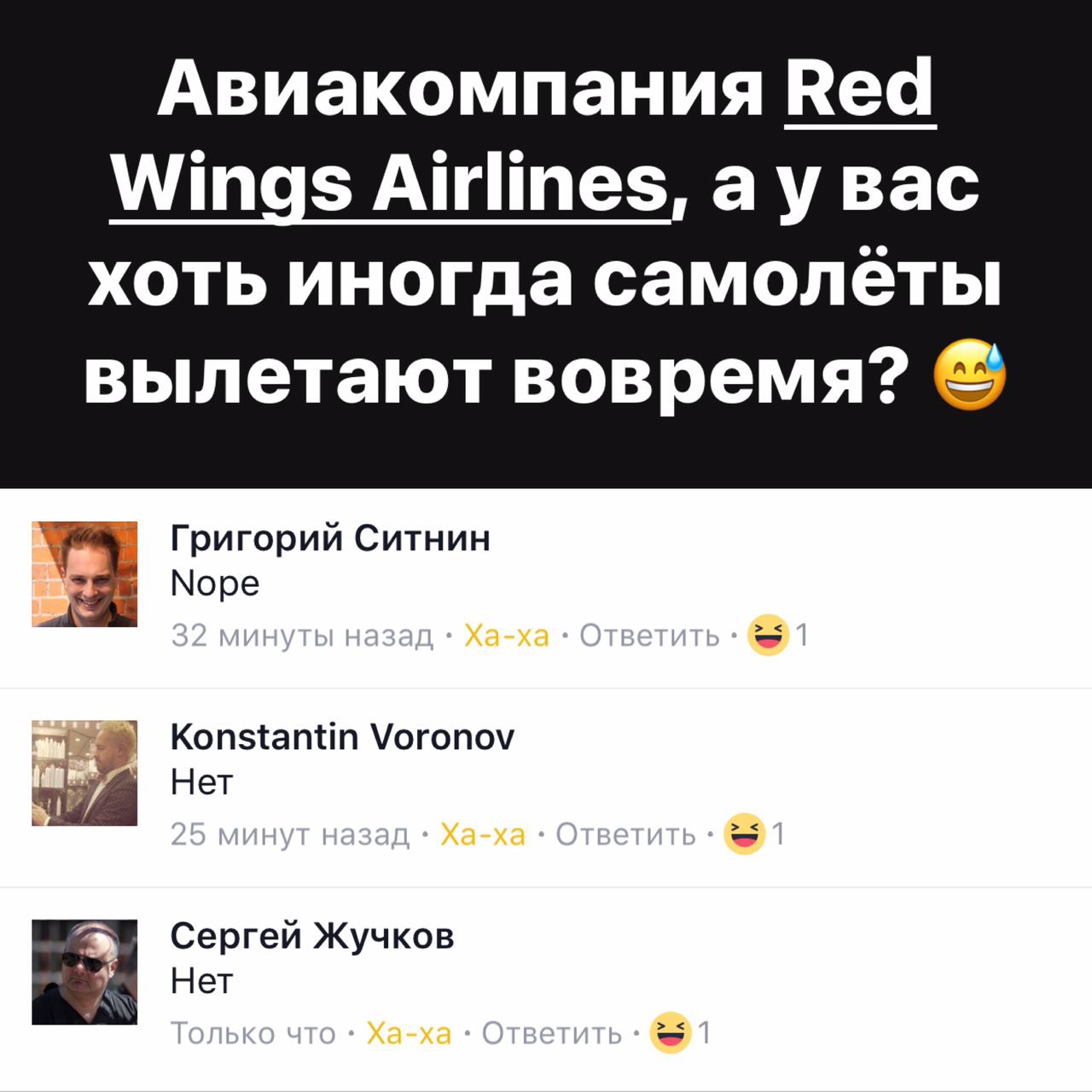Open the Konstantin Voronov name link
Image resolution: width=1092 pixels, height=1092 pixels.
coord(343,736)
